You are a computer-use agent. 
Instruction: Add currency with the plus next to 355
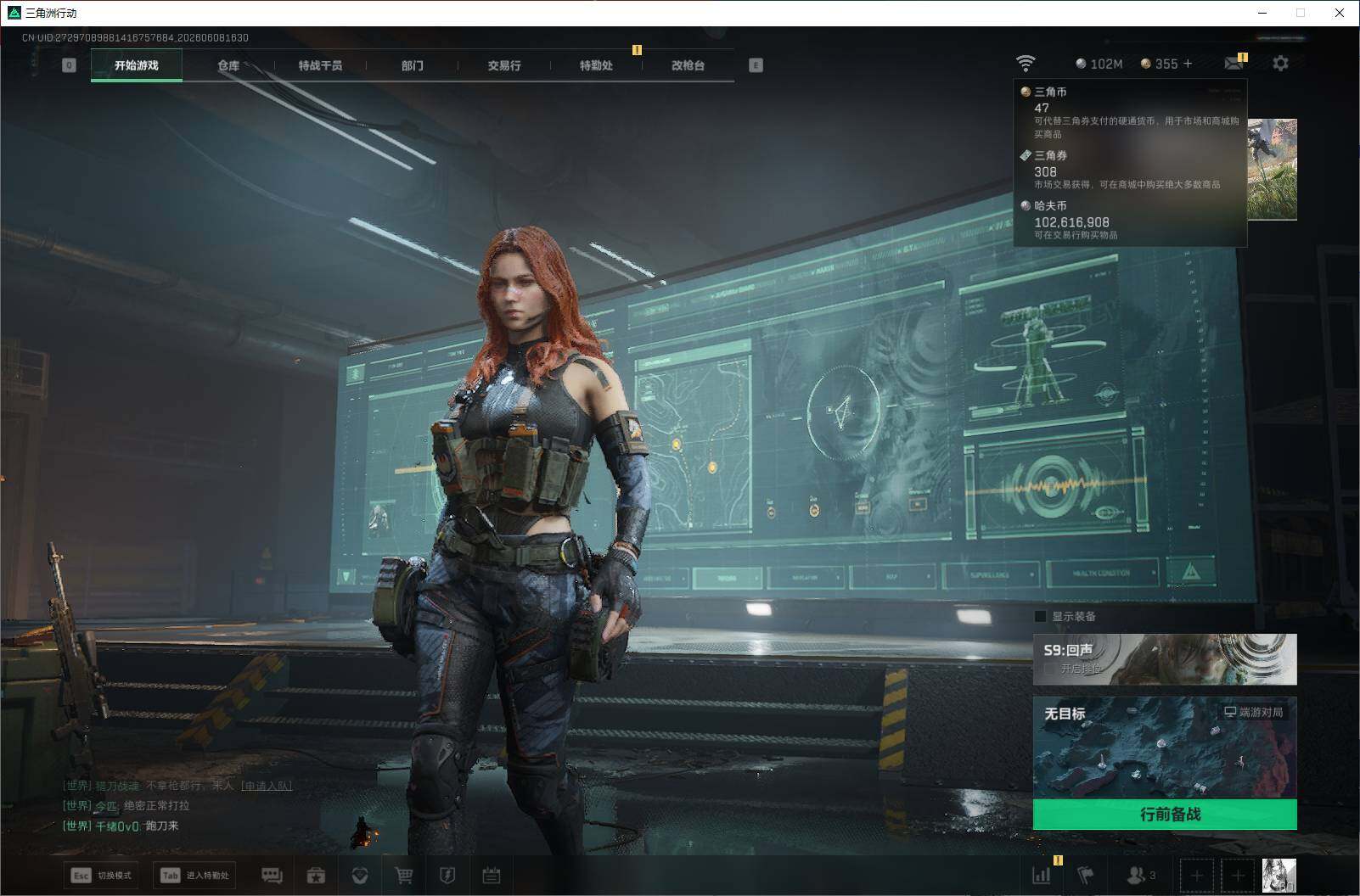[x=1188, y=64]
